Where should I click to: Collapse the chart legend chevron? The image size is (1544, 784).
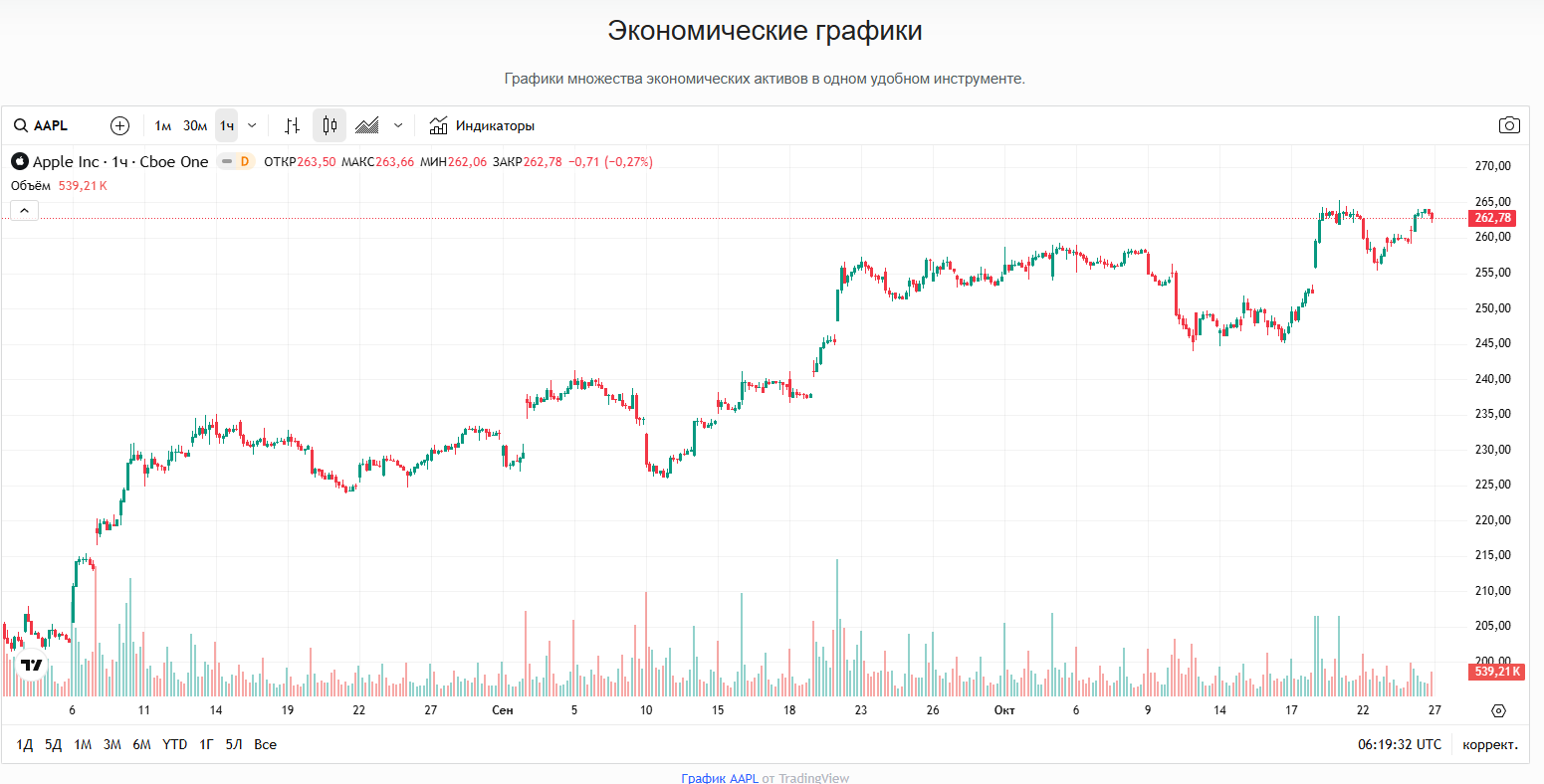pyautogui.click(x=25, y=210)
